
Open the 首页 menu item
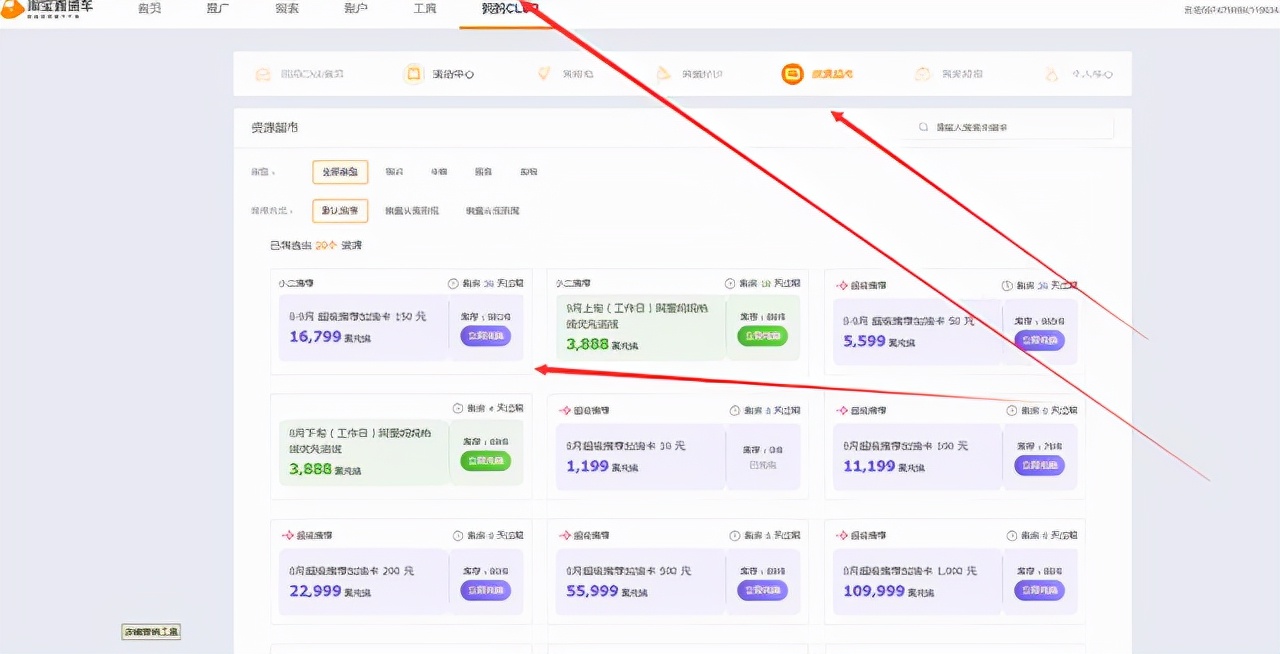click(148, 10)
